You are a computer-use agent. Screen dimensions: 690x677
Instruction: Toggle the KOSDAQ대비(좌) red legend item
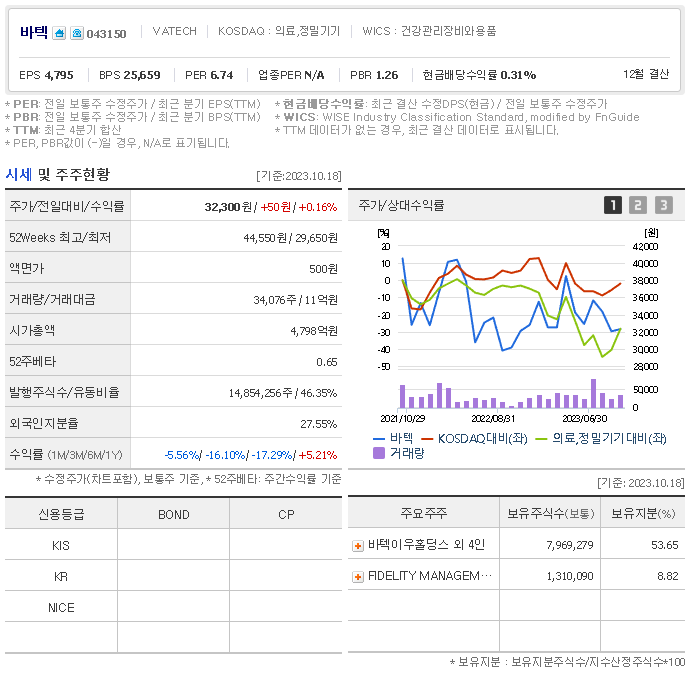(x=474, y=438)
